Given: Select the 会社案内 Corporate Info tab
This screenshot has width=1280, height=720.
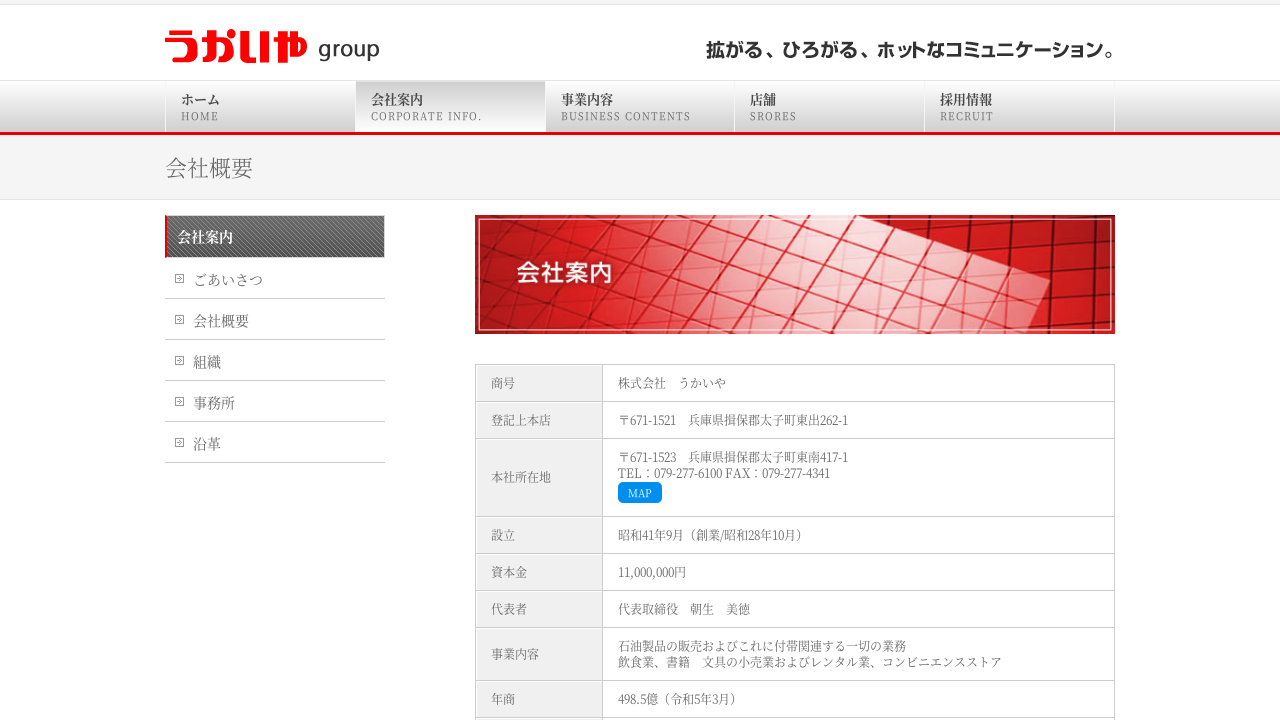Looking at the screenshot, I should (450, 107).
